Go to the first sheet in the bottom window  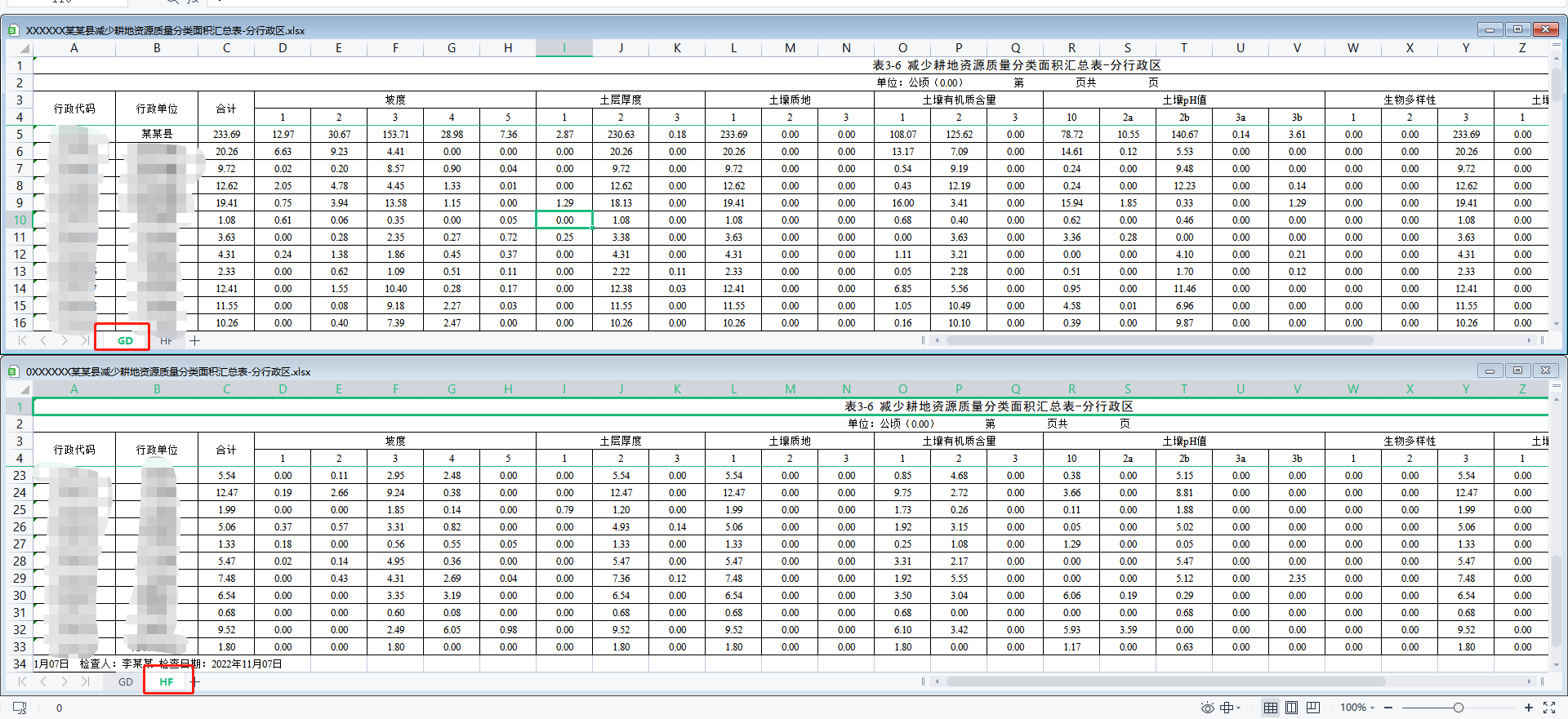click(x=22, y=681)
